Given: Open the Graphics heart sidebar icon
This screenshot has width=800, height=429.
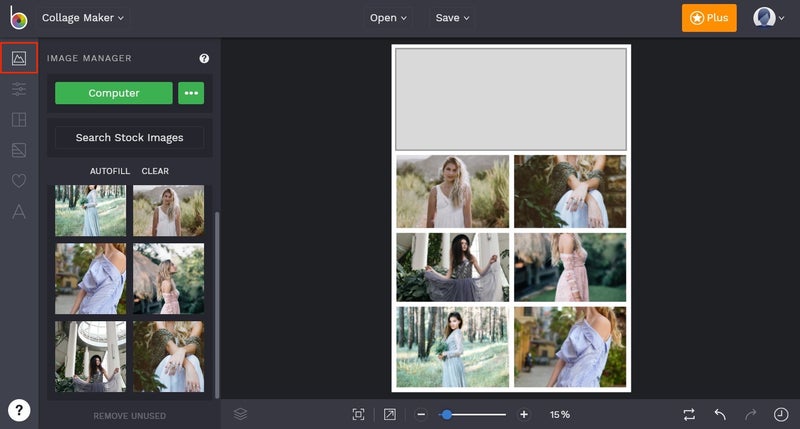Looking at the screenshot, I should 19,181.
